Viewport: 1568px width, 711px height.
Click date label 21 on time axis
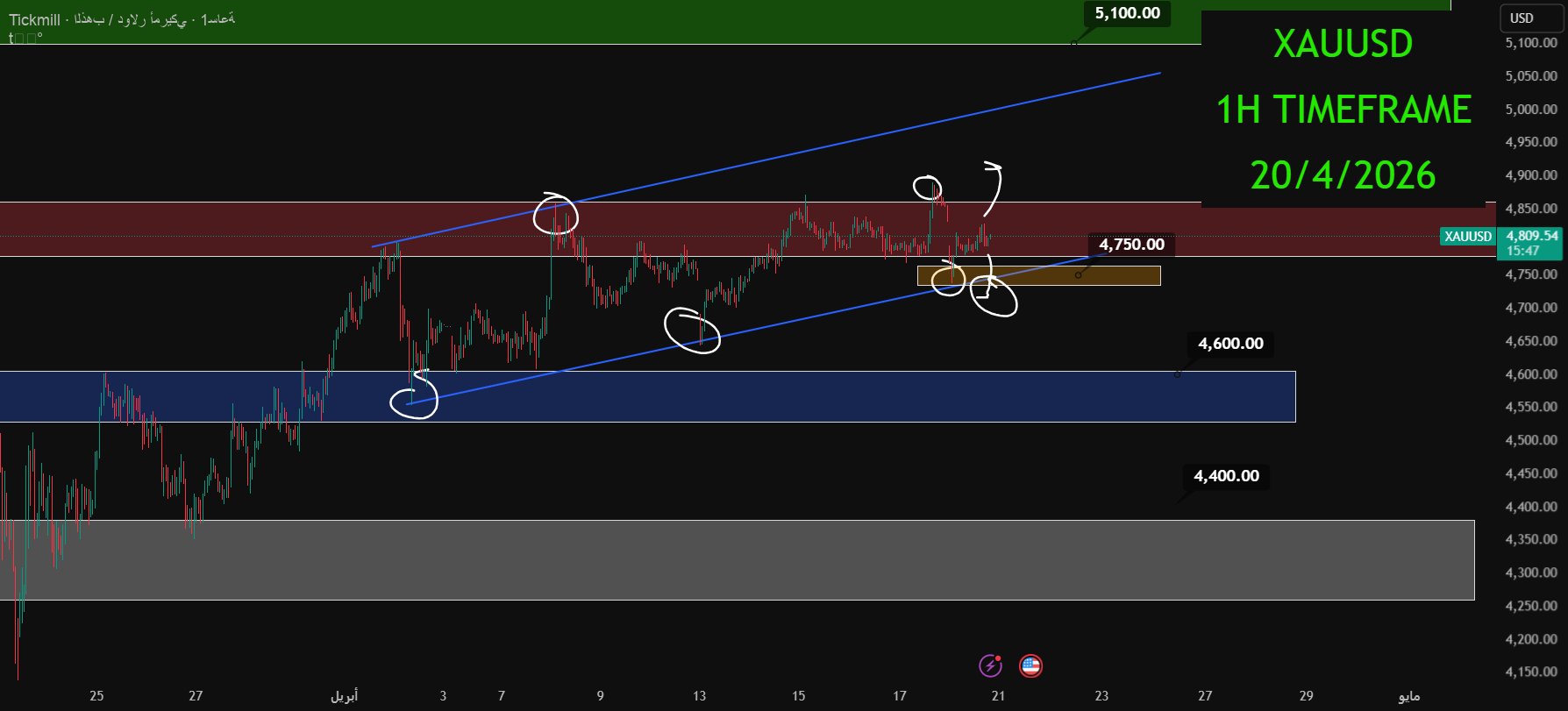pyautogui.click(x=998, y=696)
